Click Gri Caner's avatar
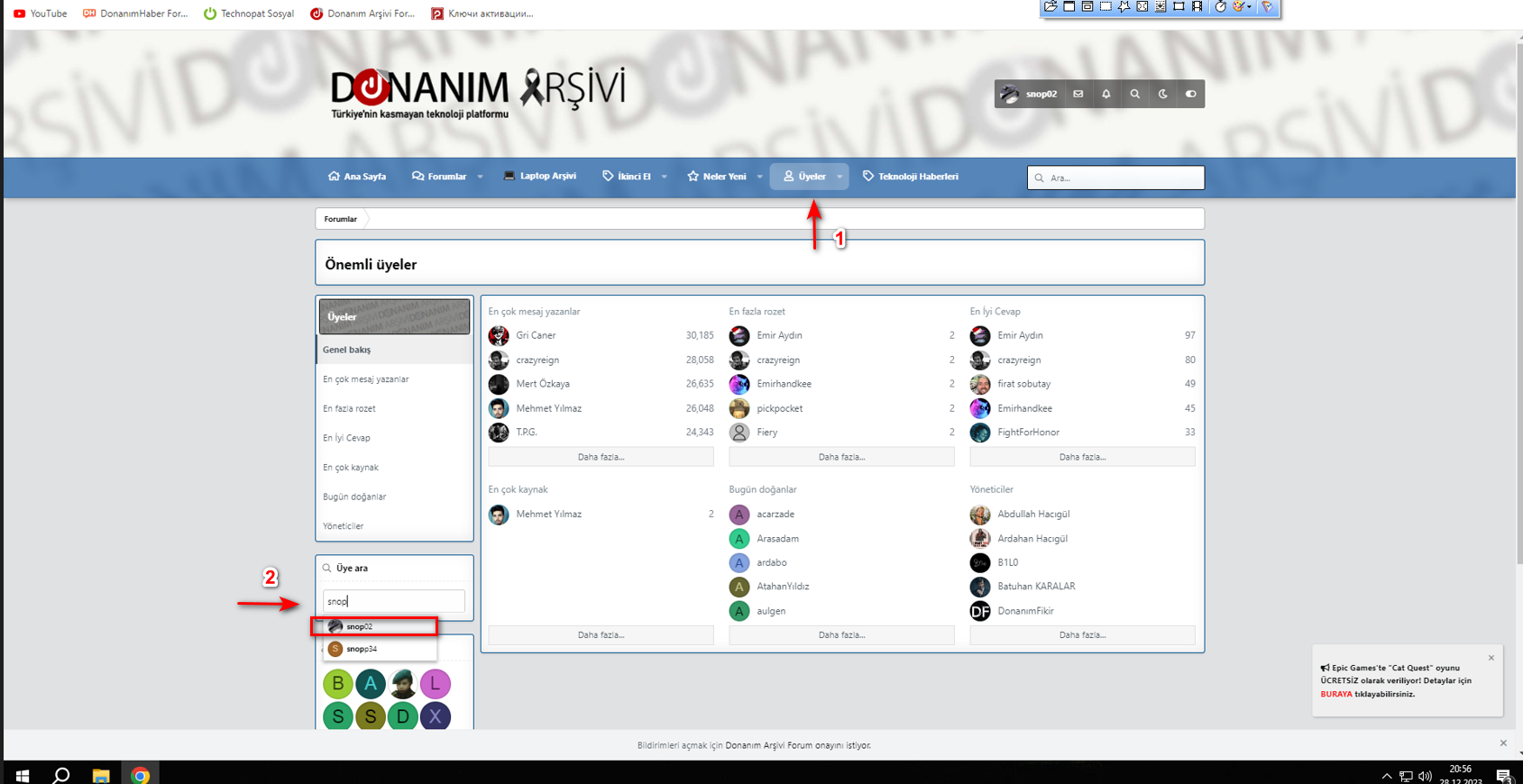Viewport: 1523px width, 784px height. click(x=499, y=335)
